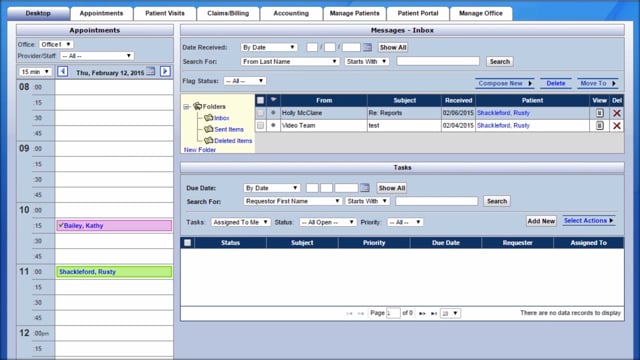Open the Accounting tab
640x360 pixels.
[291, 13]
